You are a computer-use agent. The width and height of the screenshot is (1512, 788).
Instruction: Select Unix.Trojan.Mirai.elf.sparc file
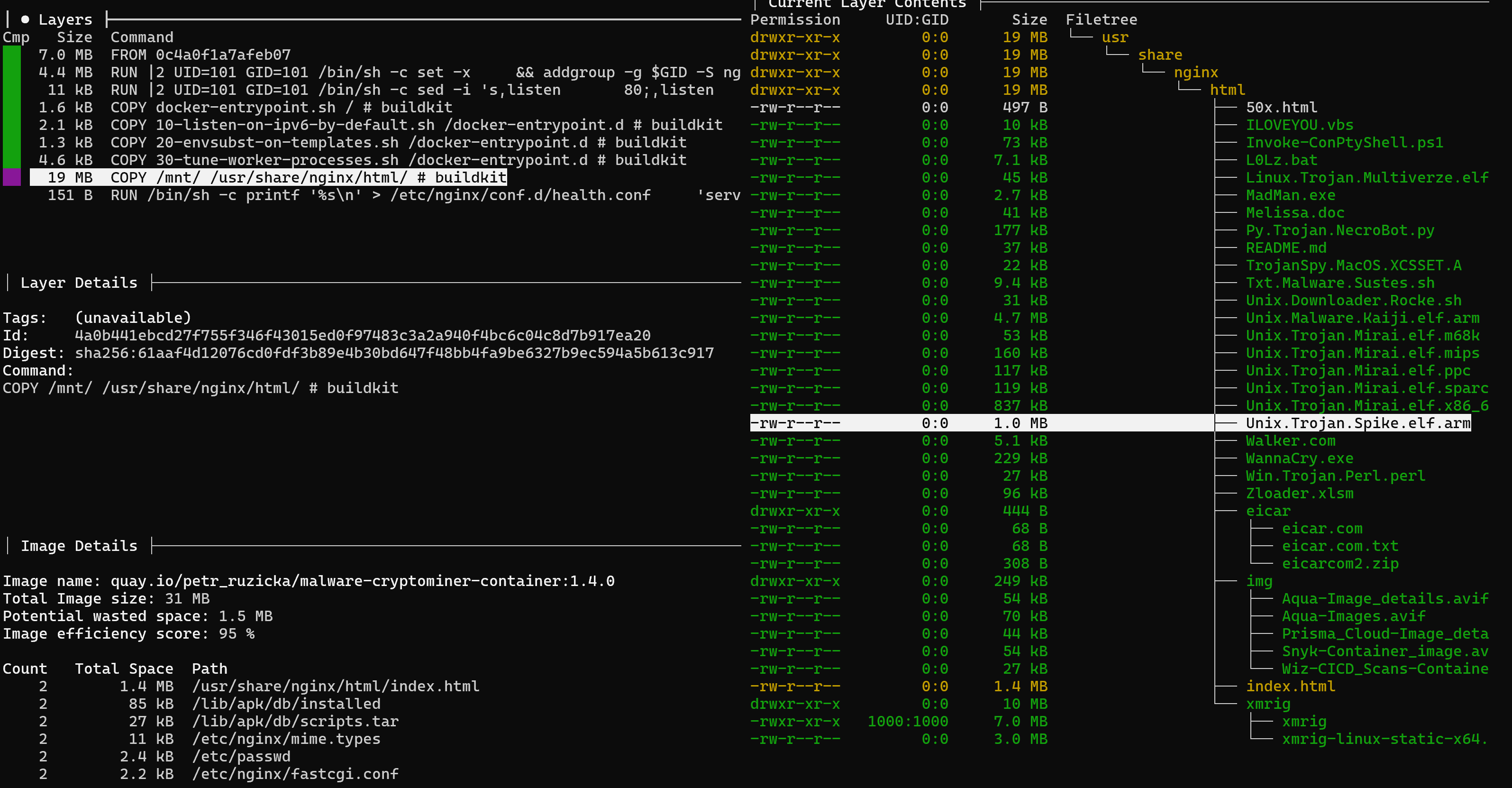tap(1367, 388)
